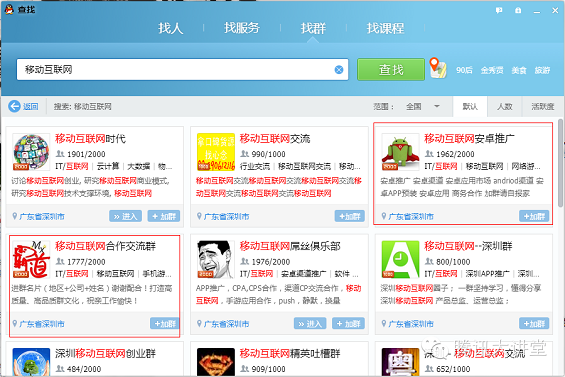The width and height of the screenshot is (565, 377).
Task: Select the 找群 tab
Action: tap(313, 28)
